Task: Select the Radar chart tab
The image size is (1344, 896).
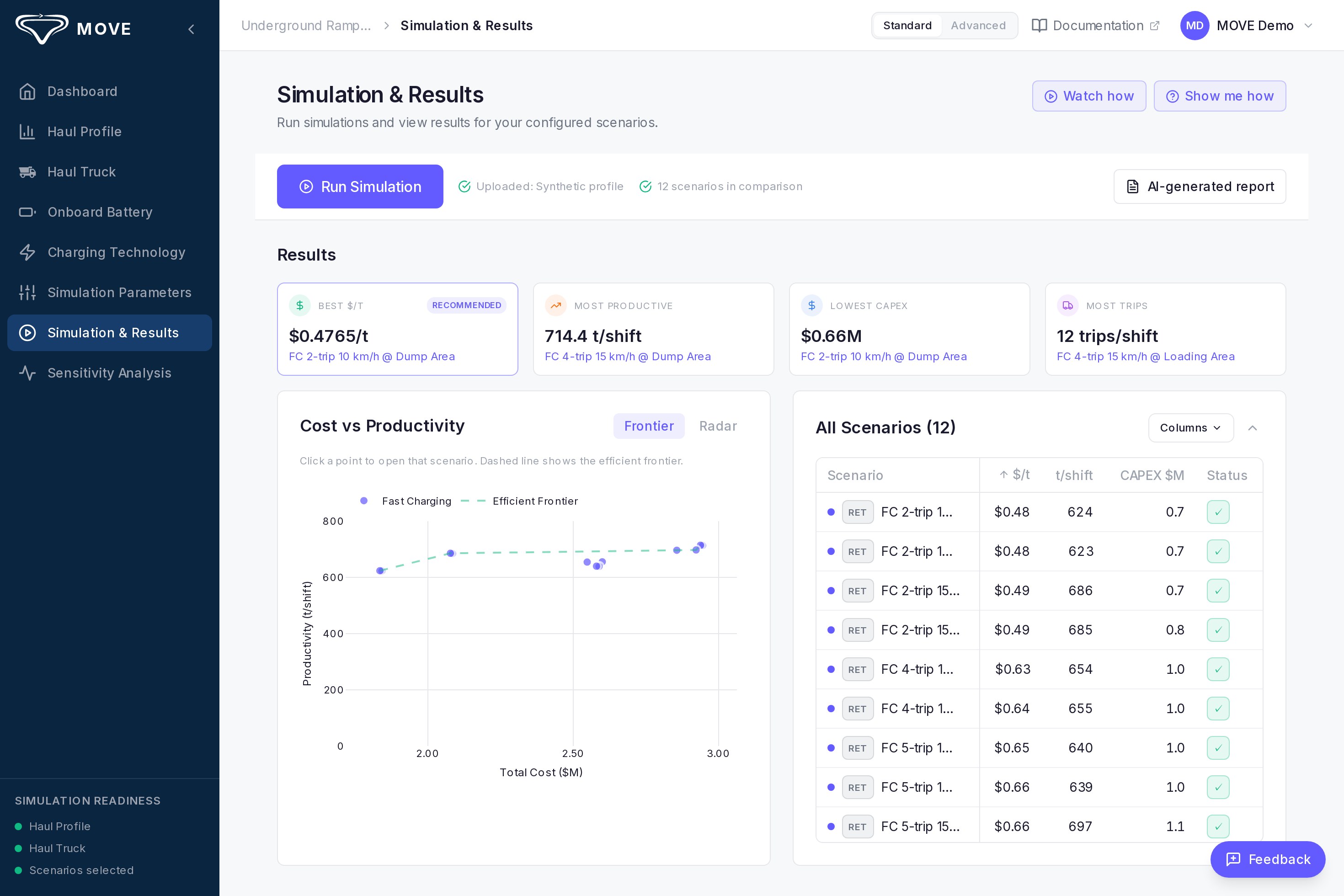Action: pos(718,426)
